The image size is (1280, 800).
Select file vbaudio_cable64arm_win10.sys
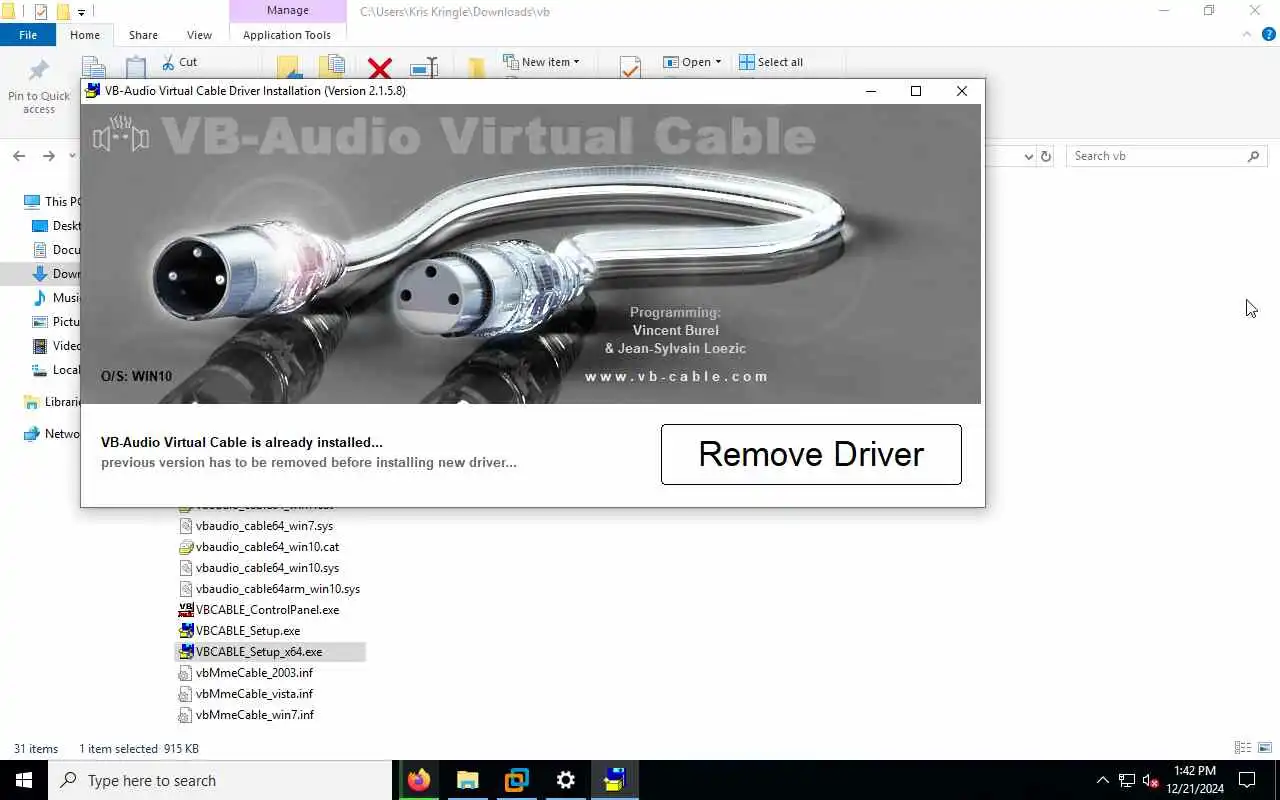269,589
